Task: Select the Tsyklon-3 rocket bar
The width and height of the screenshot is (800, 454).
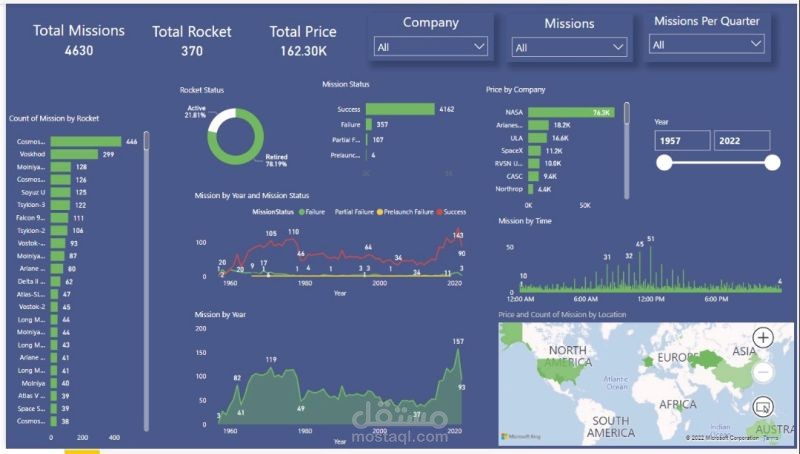Action: pos(60,205)
